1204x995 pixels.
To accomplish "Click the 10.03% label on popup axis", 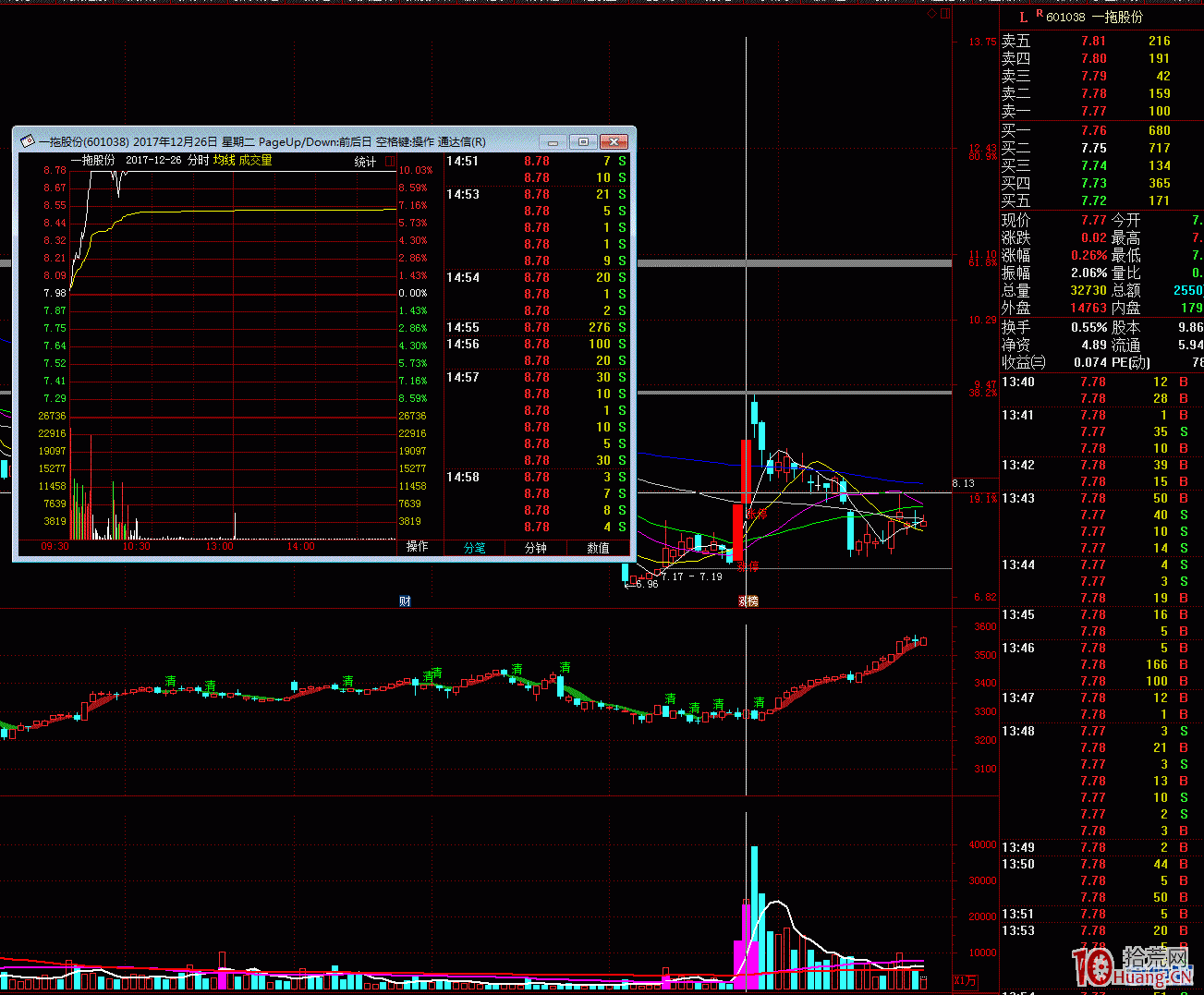I will (416, 170).
